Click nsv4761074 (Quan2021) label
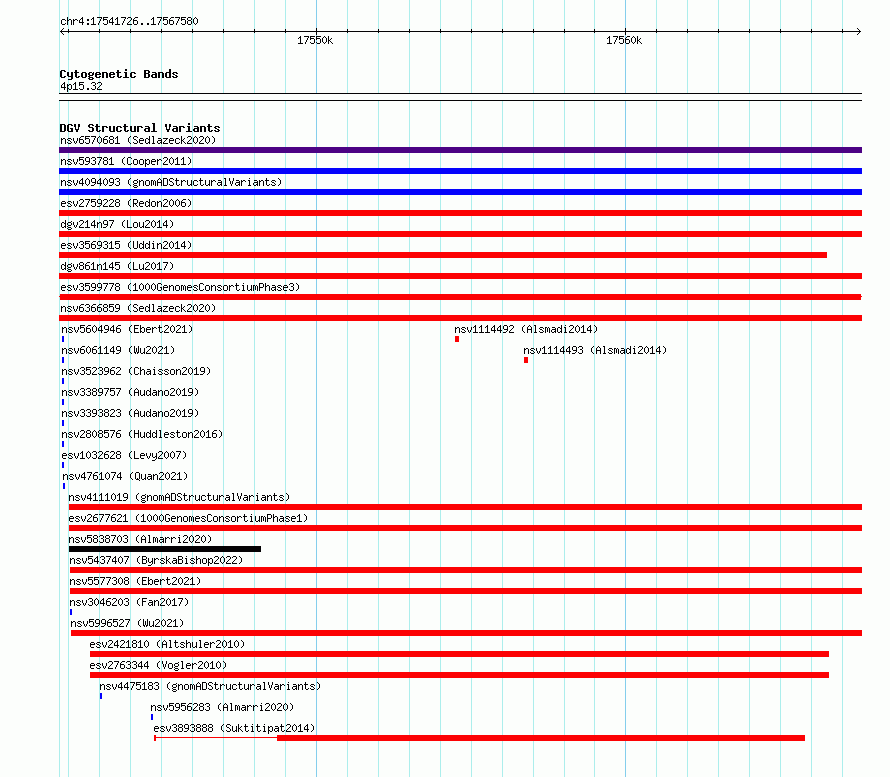Image resolution: width=890 pixels, height=777 pixels. click(125, 476)
